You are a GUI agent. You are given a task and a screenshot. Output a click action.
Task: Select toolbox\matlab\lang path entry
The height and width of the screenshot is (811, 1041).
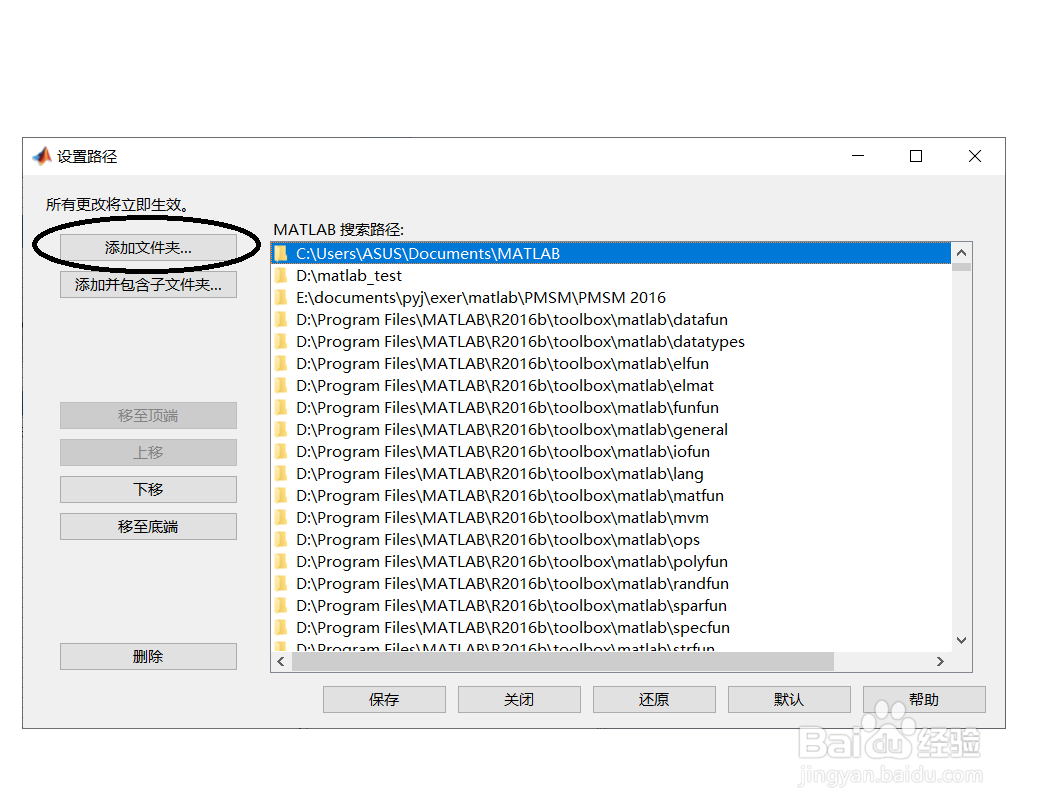[611, 473]
